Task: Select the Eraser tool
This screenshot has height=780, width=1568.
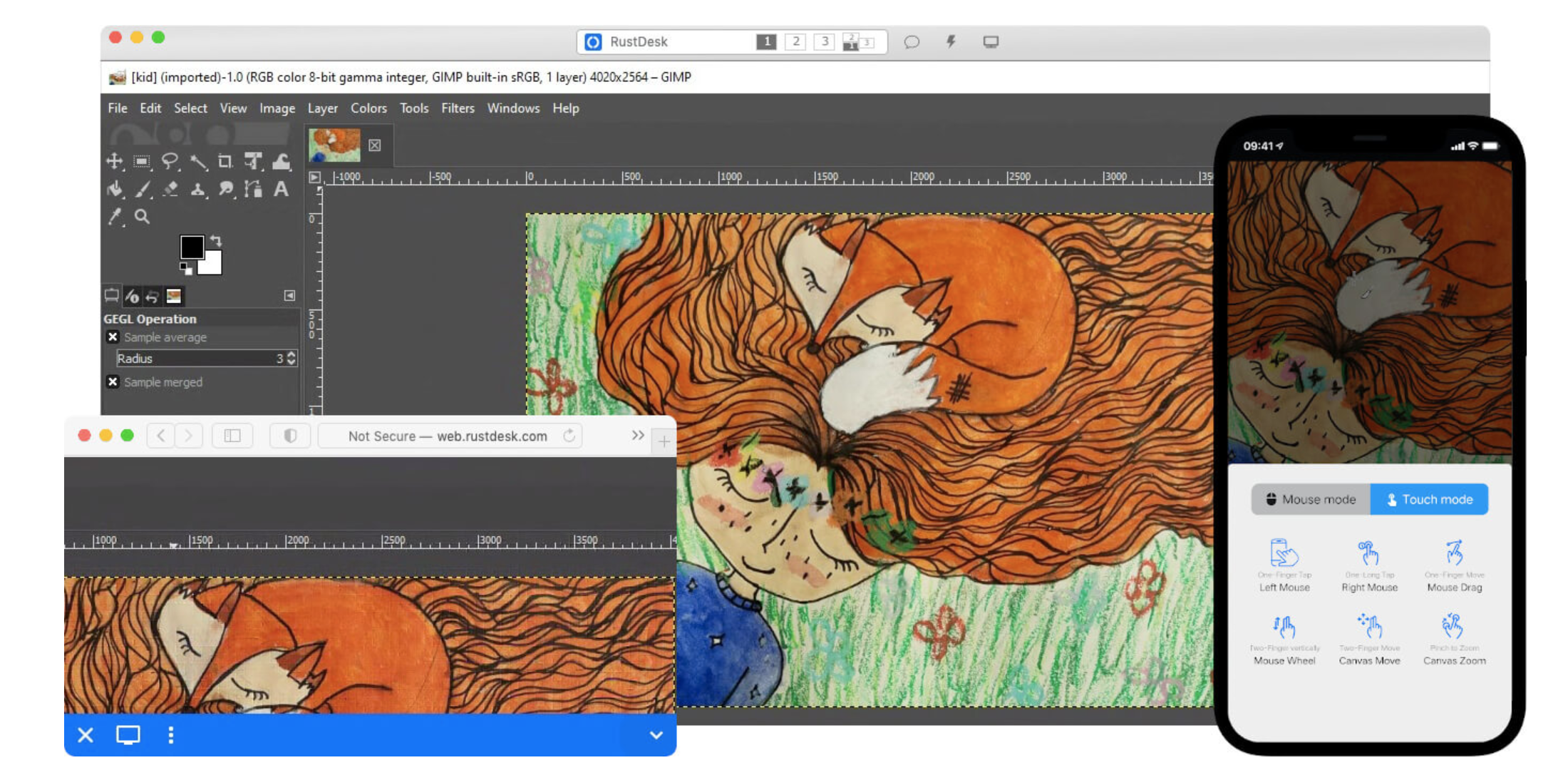Action: [x=170, y=189]
